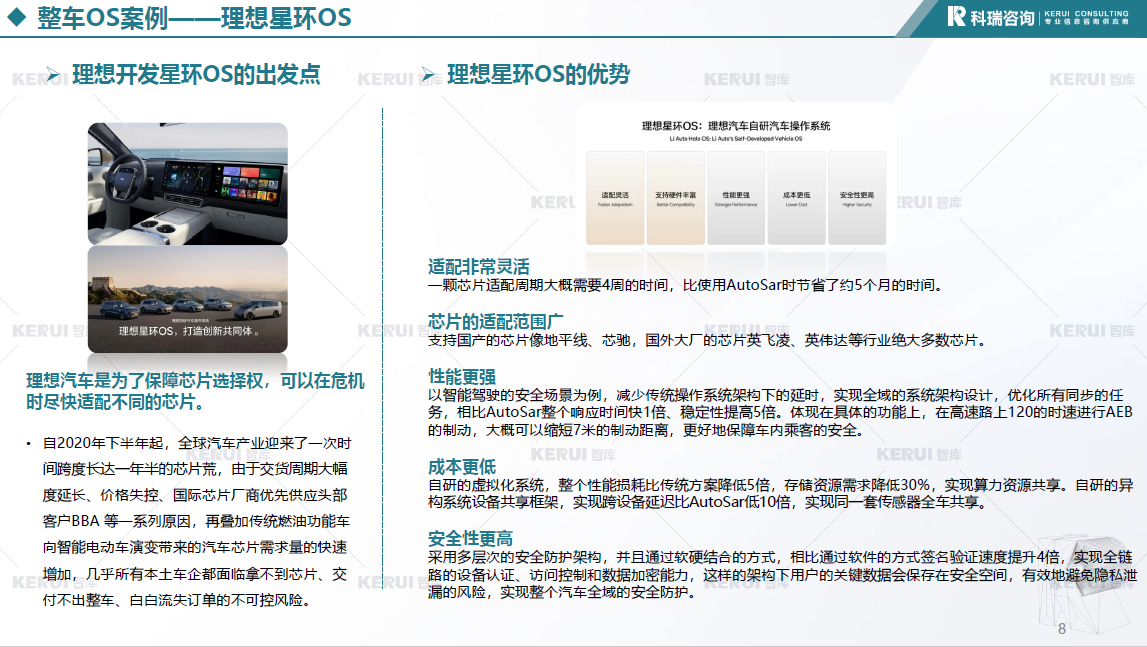Select the blue section heading '安全性更高'
Viewport: 1147px width, 647px height.
[x=470, y=539]
